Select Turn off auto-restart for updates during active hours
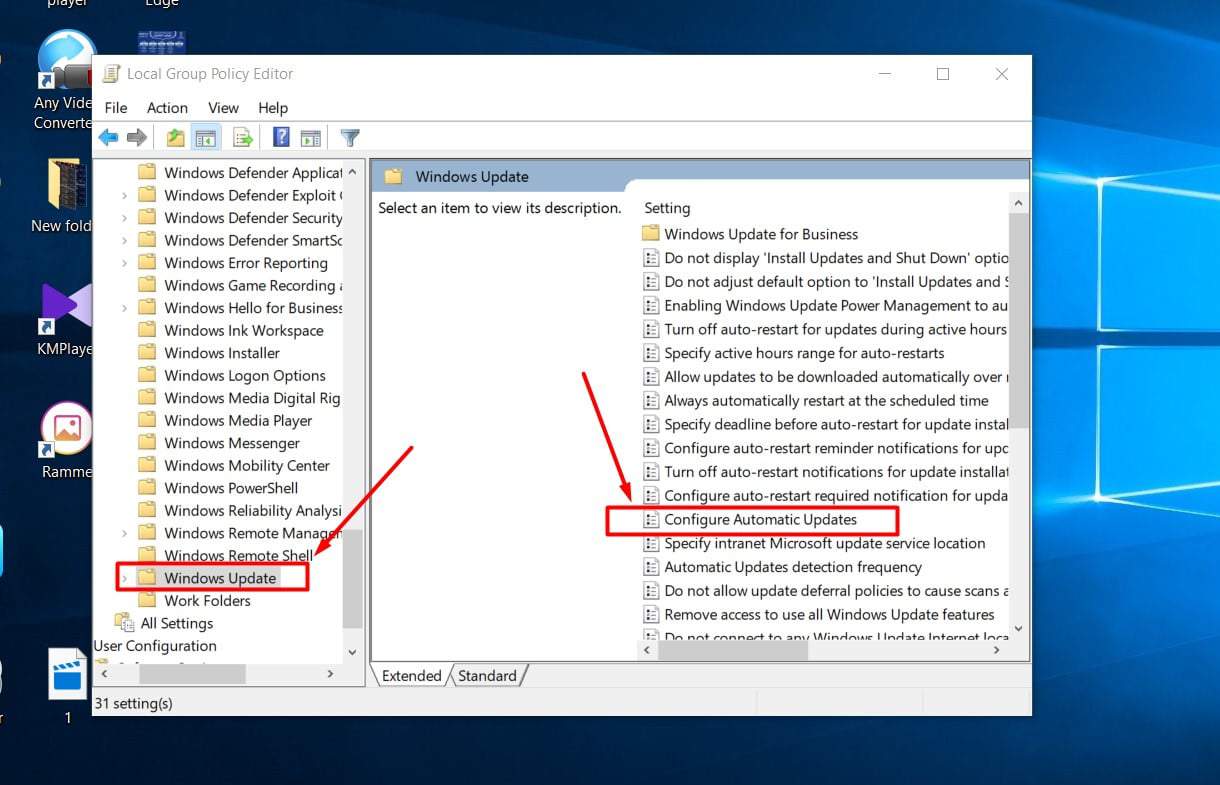 click(835, 329)
